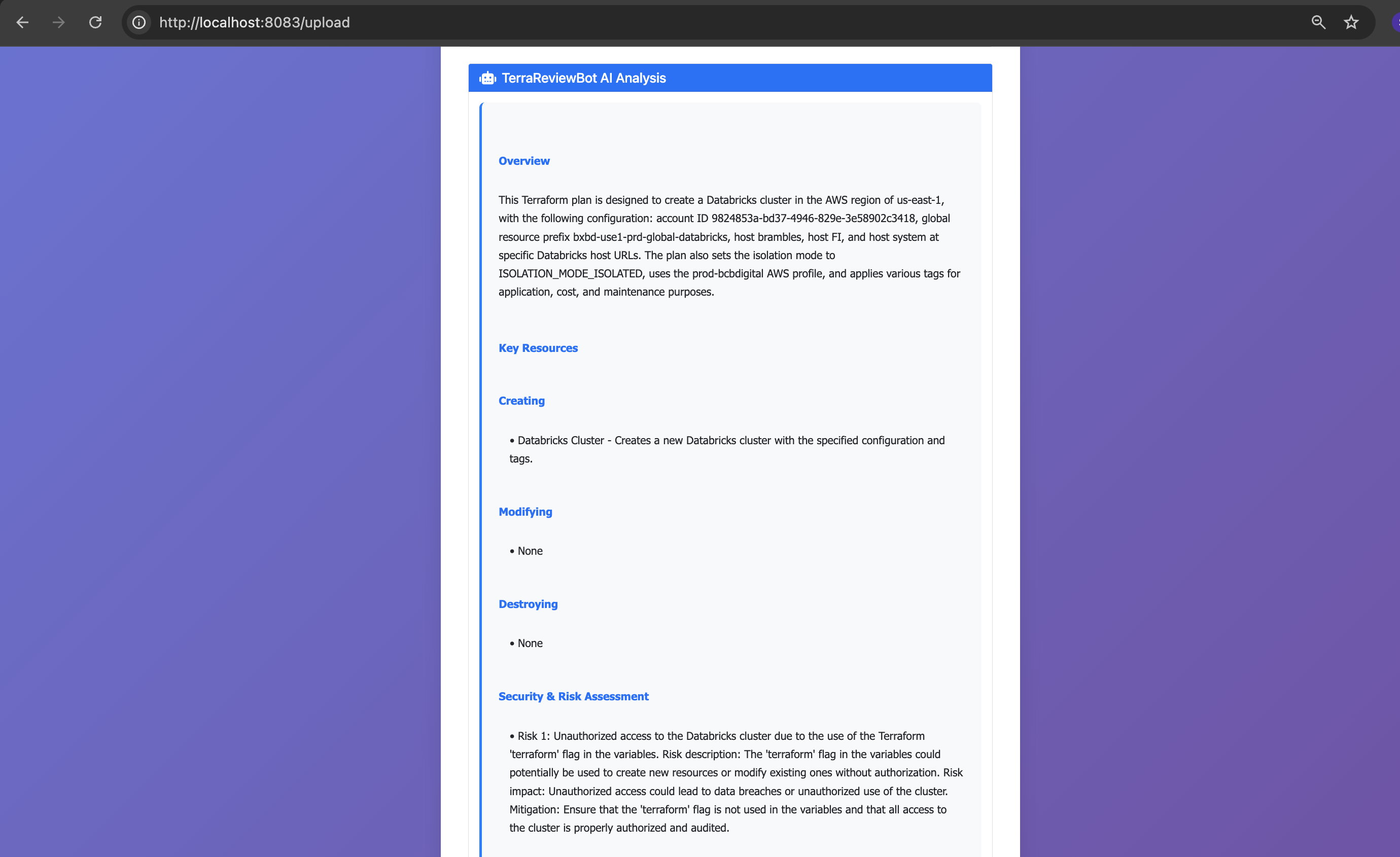Click the None bullet under Modifying
The image size is (1400, 857).
click(x=530, y=550)
